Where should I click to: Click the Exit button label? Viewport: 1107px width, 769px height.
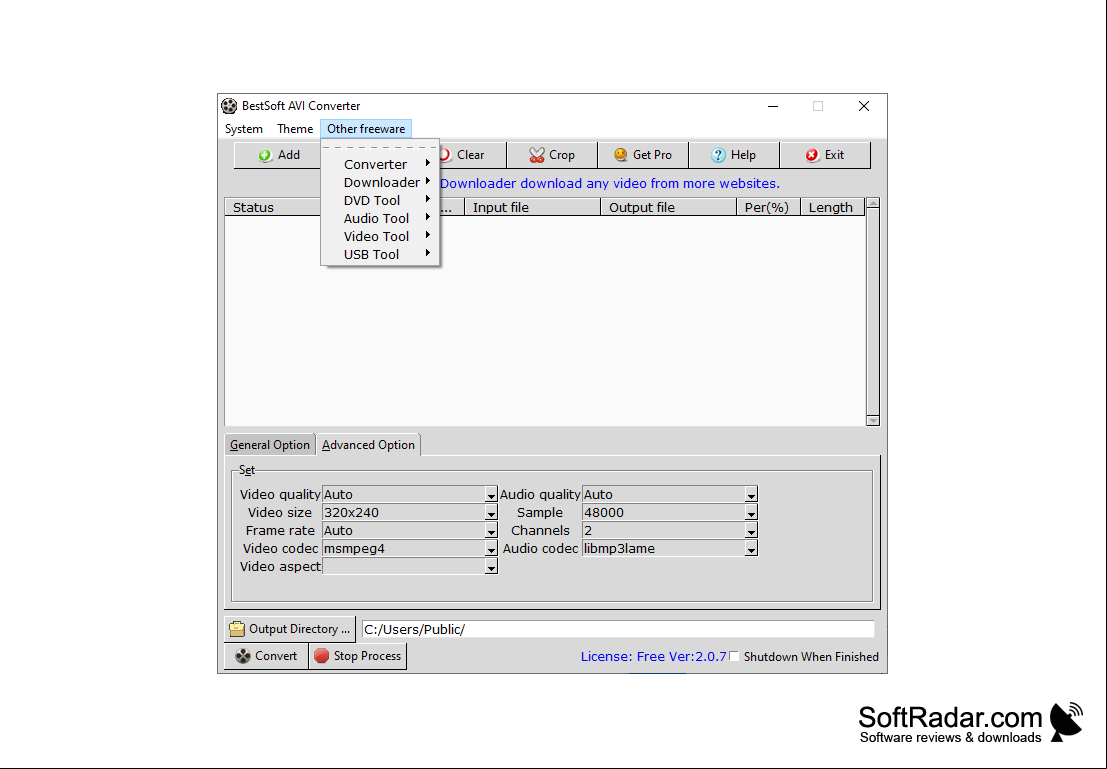click(x=834, y=155)
